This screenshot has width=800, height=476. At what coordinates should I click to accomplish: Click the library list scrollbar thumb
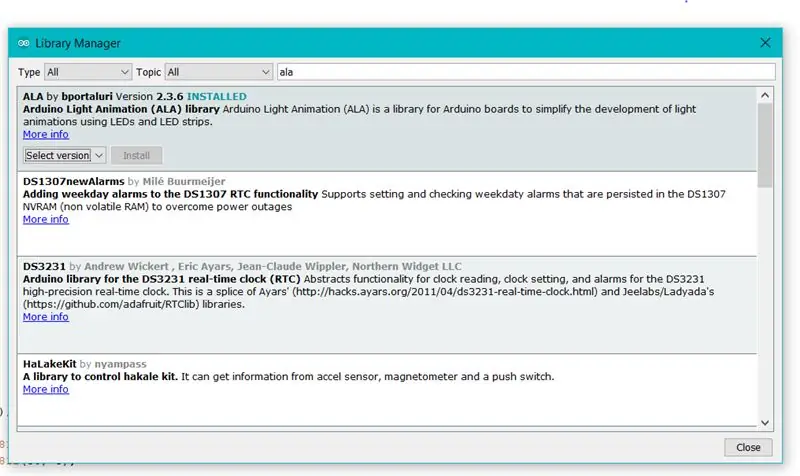[x=765, y=145]
